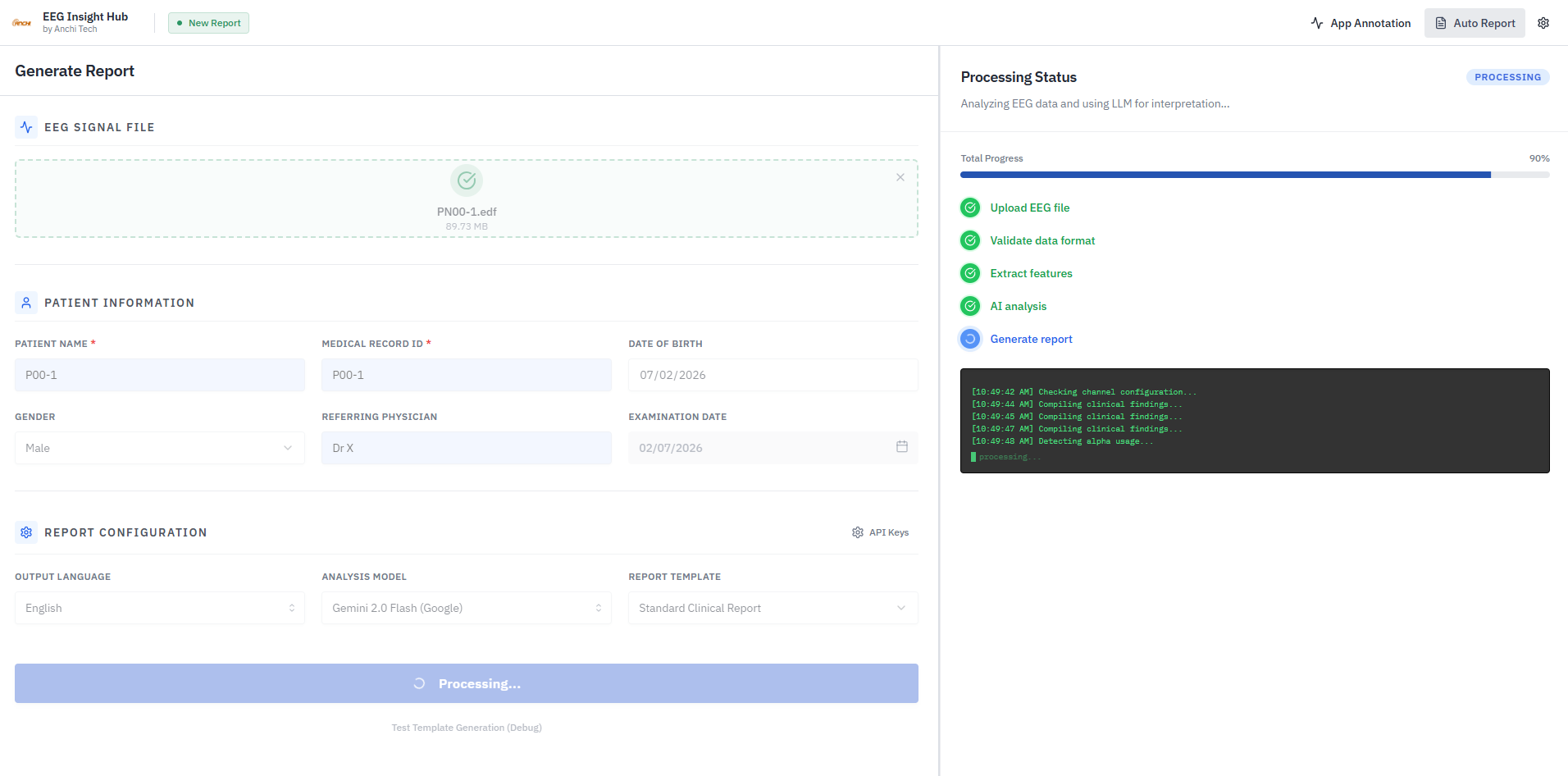Viewport: 1568px width, 776px height.
Task: Click the New Report badge
Action: (208, 23)
